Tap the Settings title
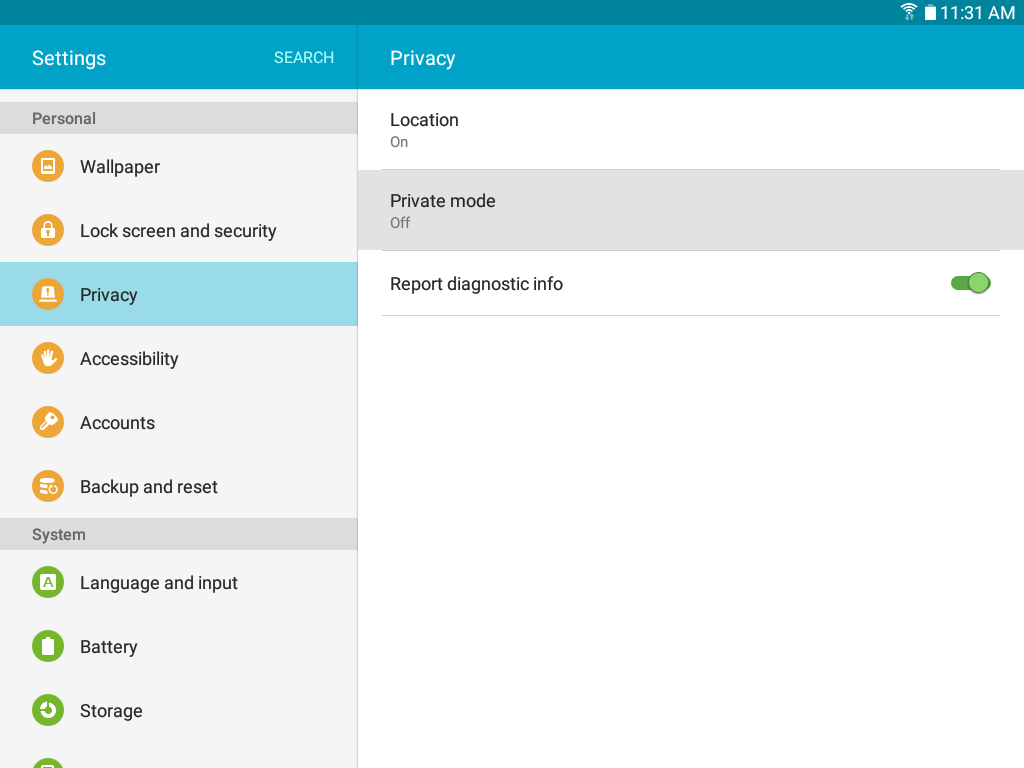Screen dimensions: 1024x768 pos(69,58)
